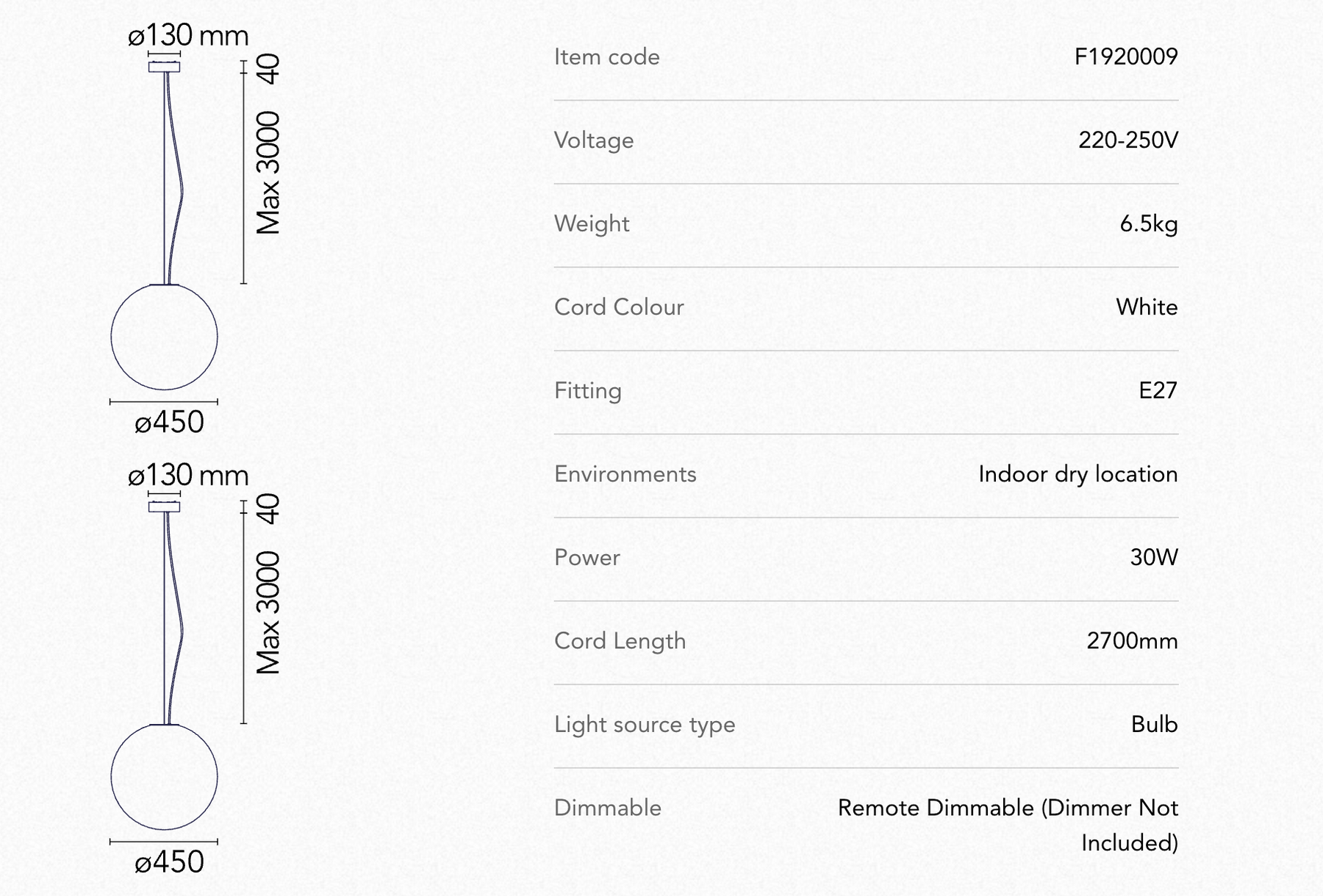The width and height of the screenshot is (1323, 896).
Task: Click the Weight value 6.5kg
Action: pos(1149,223)
